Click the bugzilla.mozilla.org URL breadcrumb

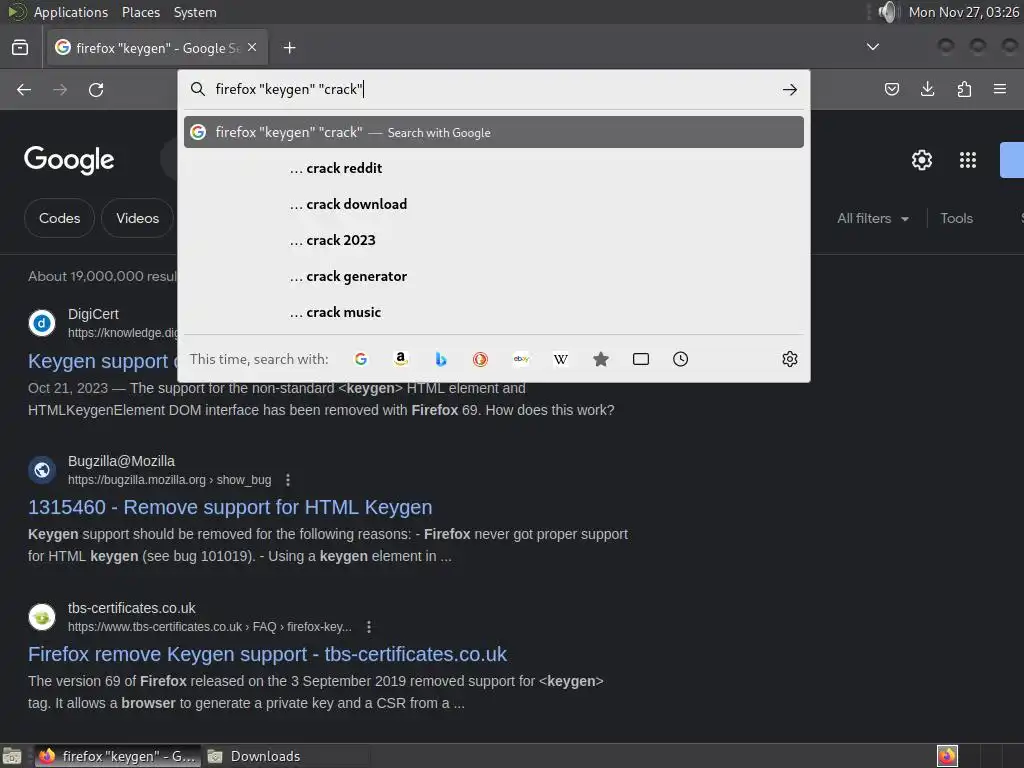coord(170,480)
